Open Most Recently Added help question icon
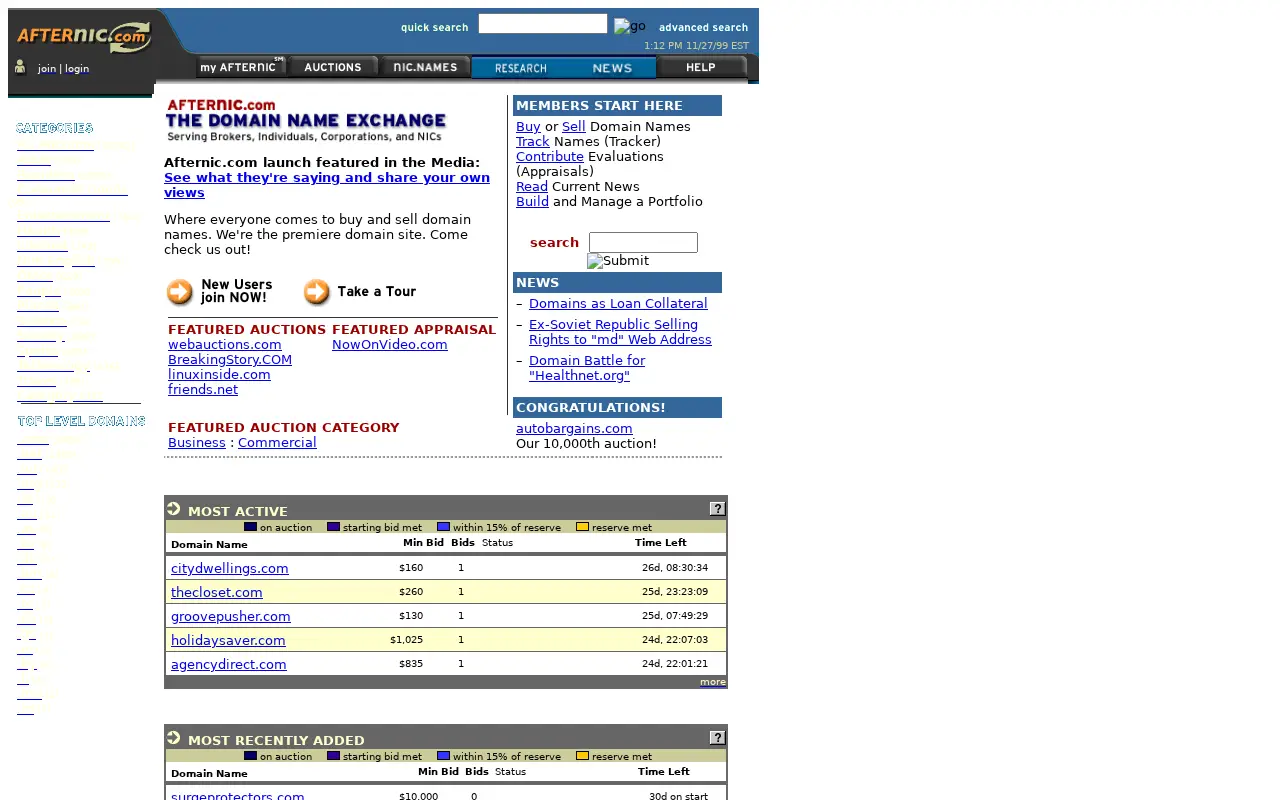Image resolution: width=1280 pixels, height=800 pixels. (717, 738)
